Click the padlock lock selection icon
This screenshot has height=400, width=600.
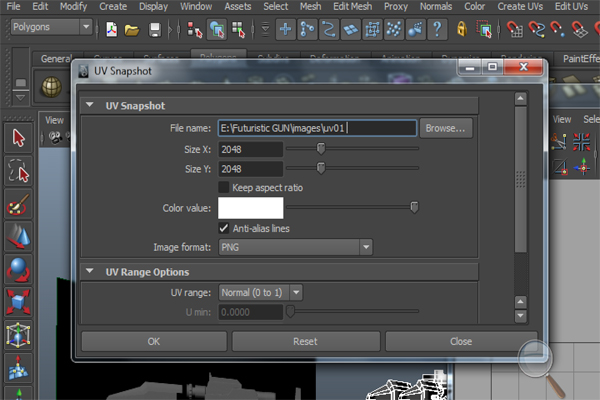(x=462, y=29)
